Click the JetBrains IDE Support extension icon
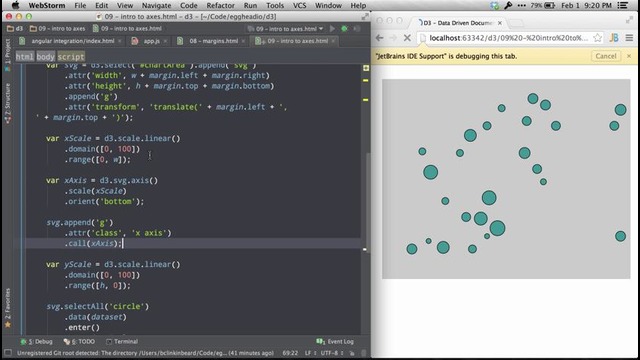This screenshot has height=360, width=640. point(614,38)
